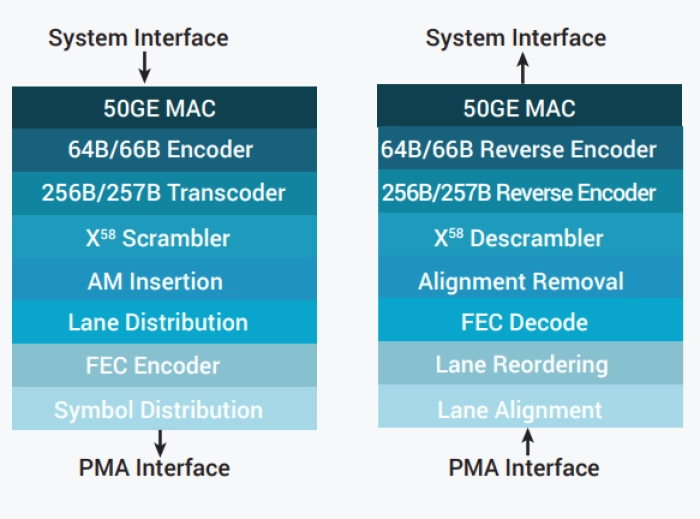
Task: Select the AM Insertion block
Action: (x=164, y=279)
